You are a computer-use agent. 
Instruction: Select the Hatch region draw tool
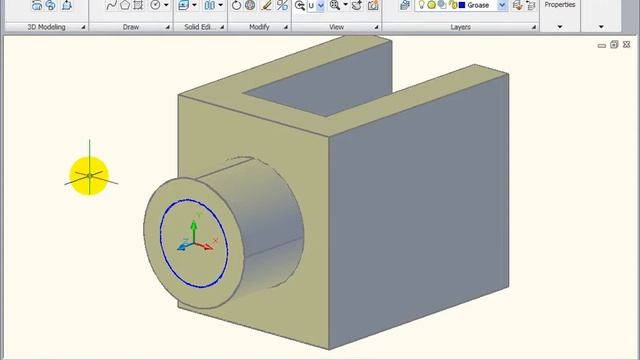pyautogui.click(x=138, y=5)
